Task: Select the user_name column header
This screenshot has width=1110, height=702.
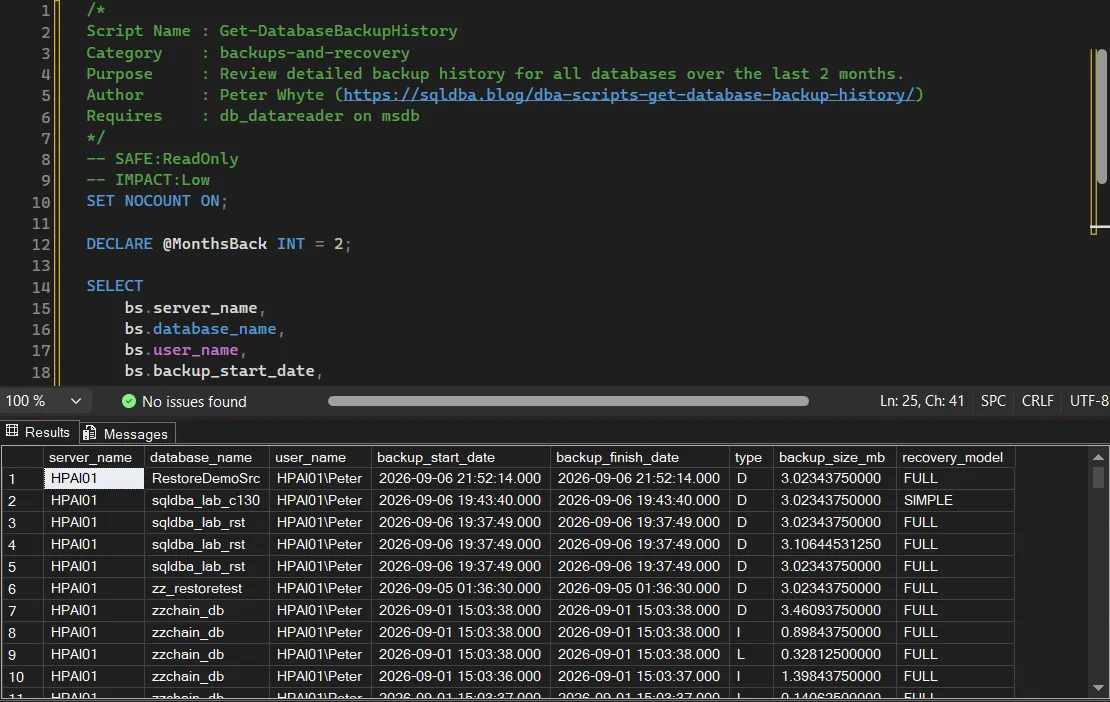Action: pos(320,457)
